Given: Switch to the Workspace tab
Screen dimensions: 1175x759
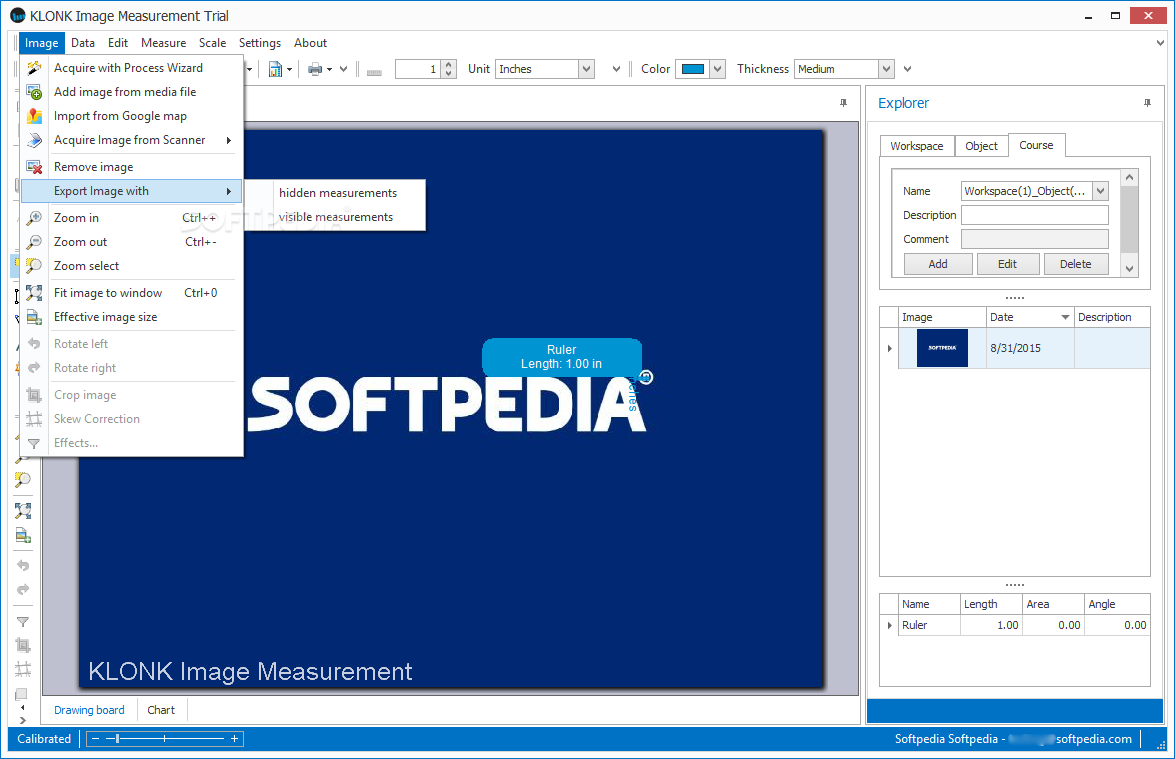Looking at the screenshot, I should click(x=916, y=146).
